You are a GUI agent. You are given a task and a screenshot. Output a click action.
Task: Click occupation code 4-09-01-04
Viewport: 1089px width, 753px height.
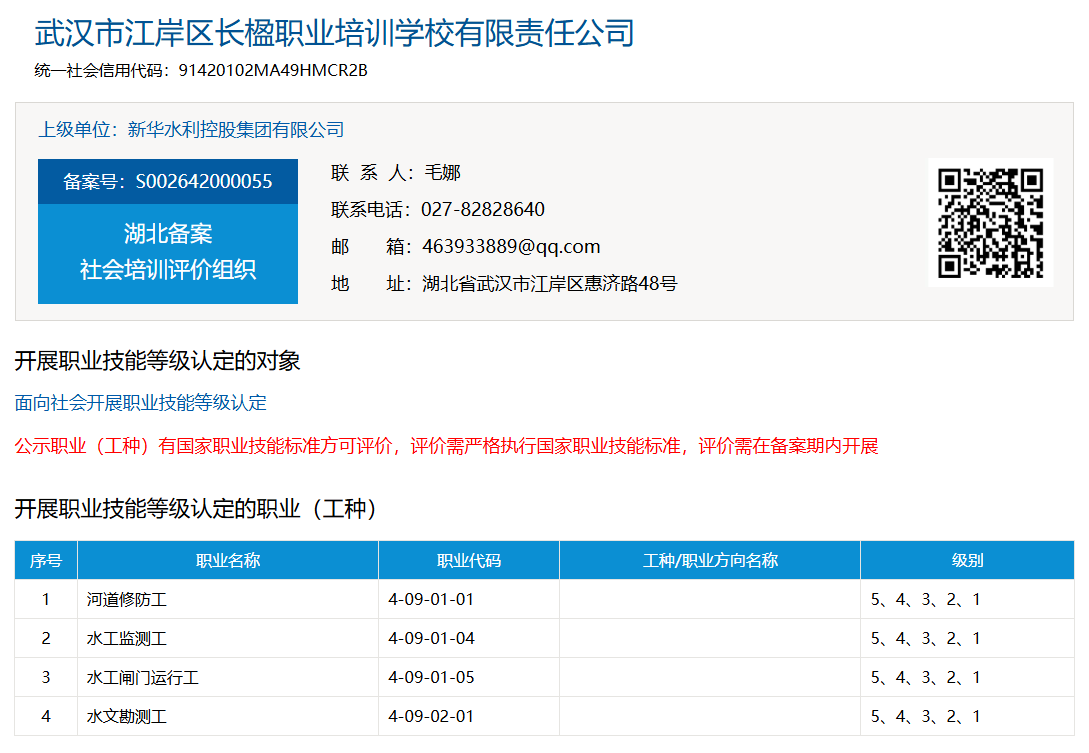(x=431, y=638)
